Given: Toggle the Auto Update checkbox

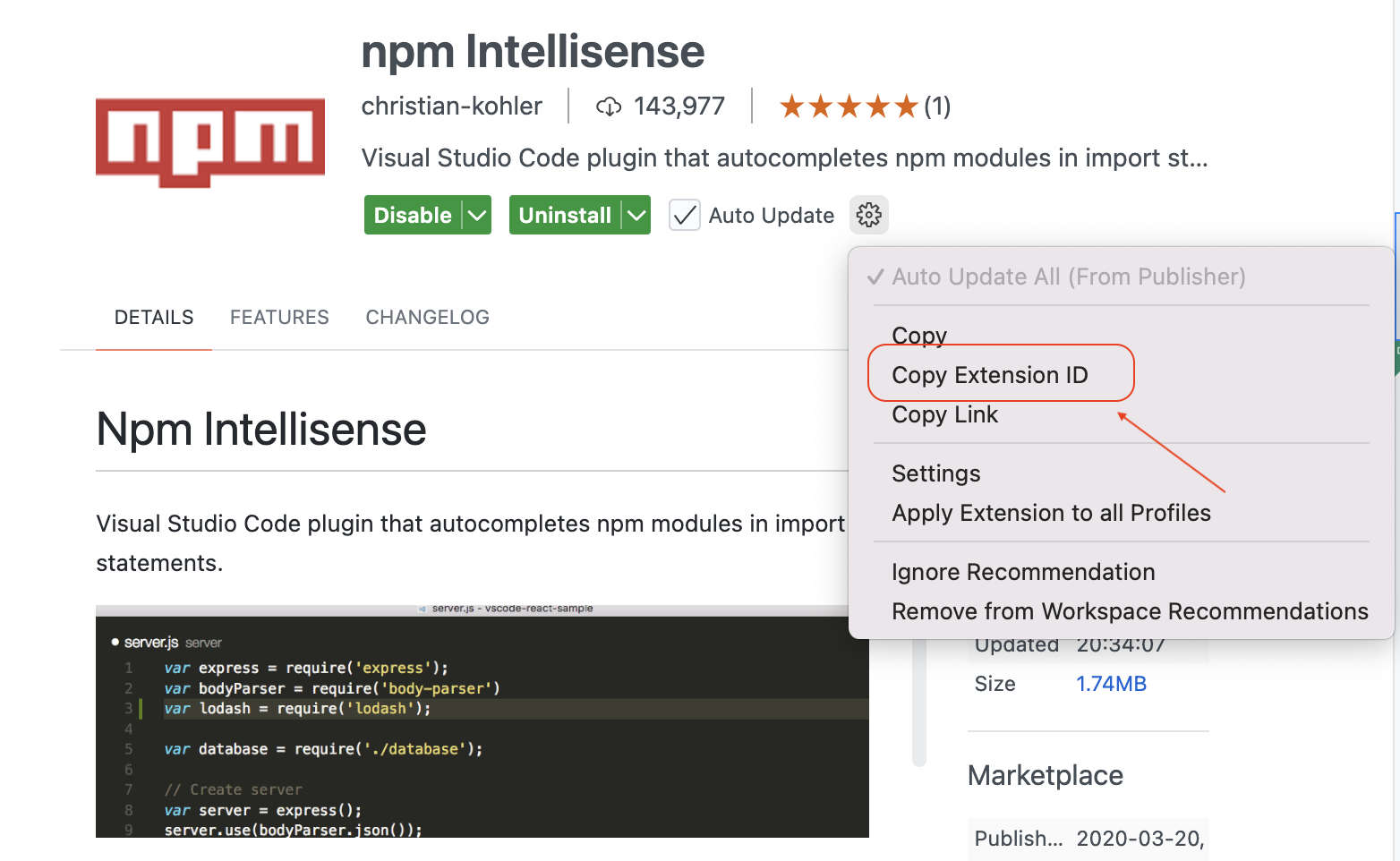Looking at the screenshot, I should coord(685,216).
